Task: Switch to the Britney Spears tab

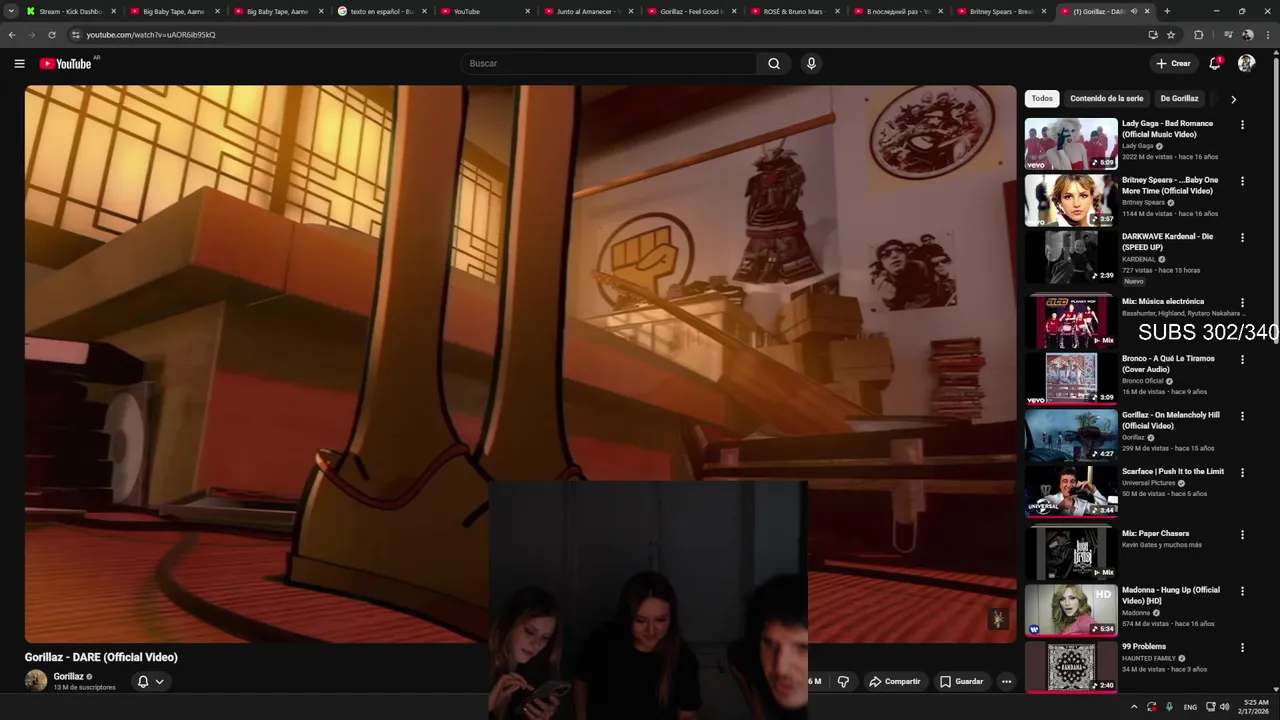Action: point(1002,11)
